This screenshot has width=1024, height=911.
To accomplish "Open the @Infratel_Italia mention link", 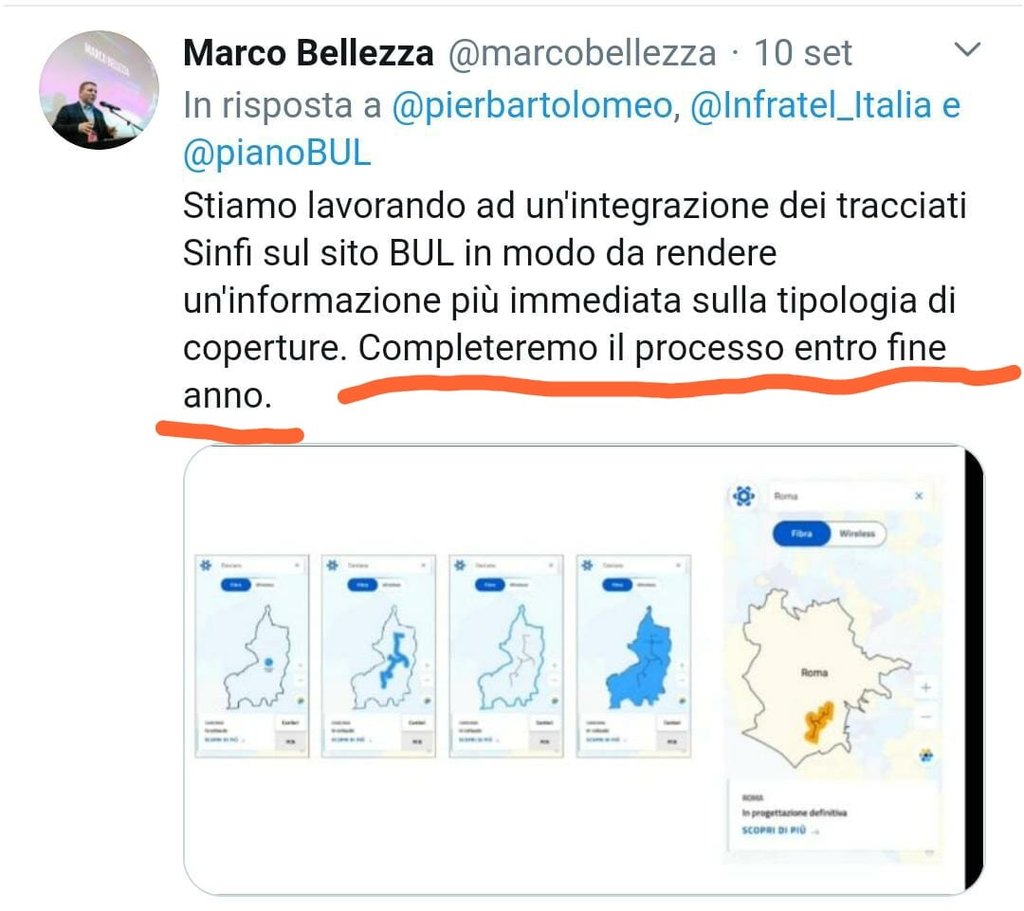I will coord(811,106).
